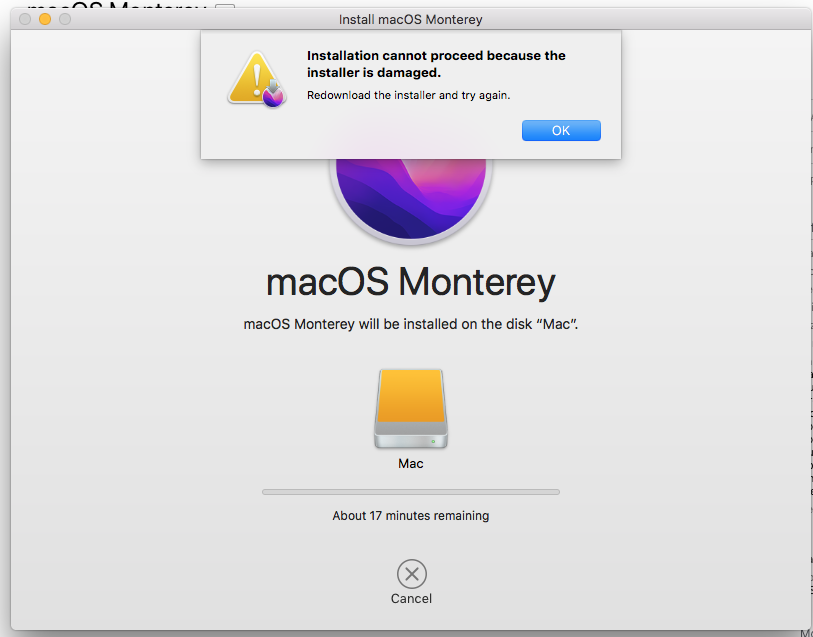Click the 'About 17 minutes remaining' text
813x637 pixels.
point(411,516)
